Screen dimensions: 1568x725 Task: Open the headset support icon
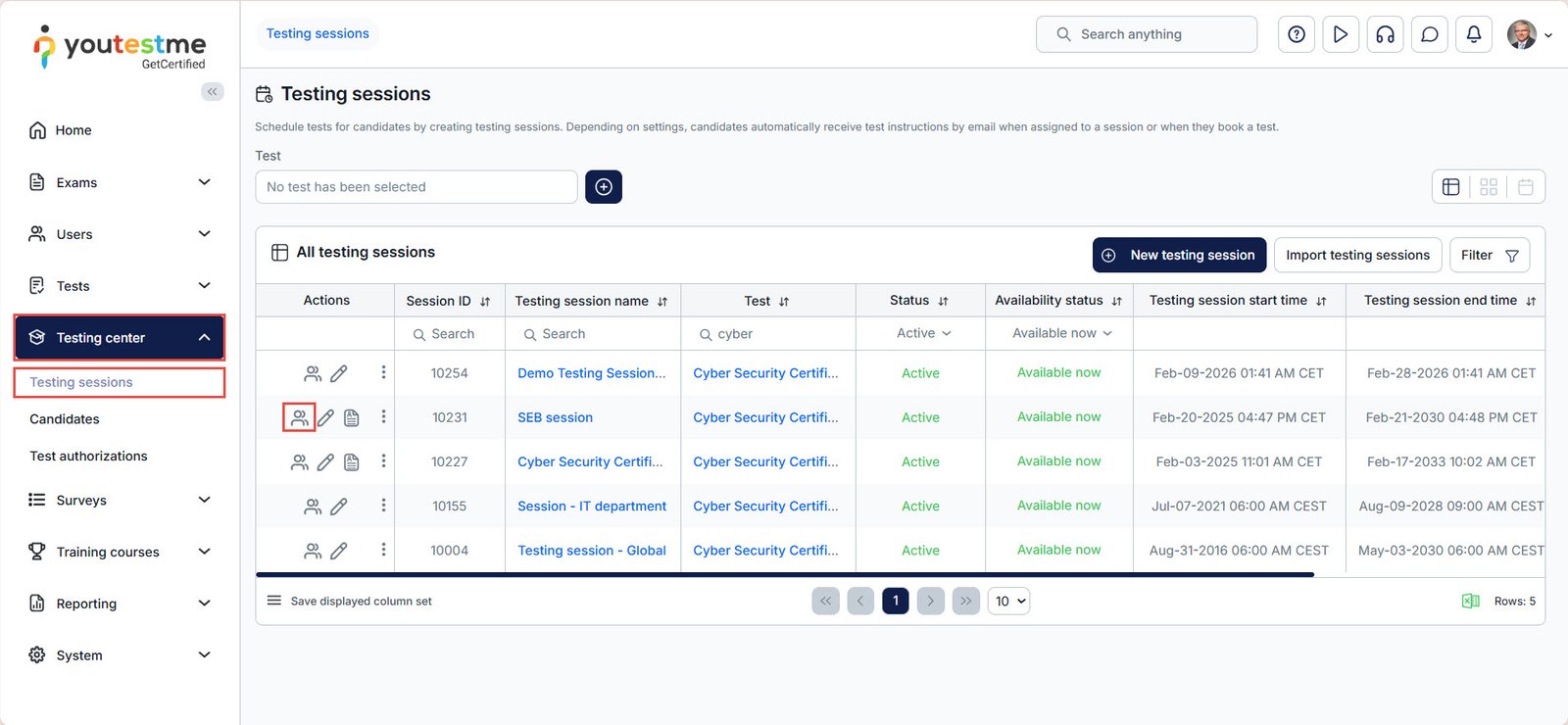(x=1385, y=34)
